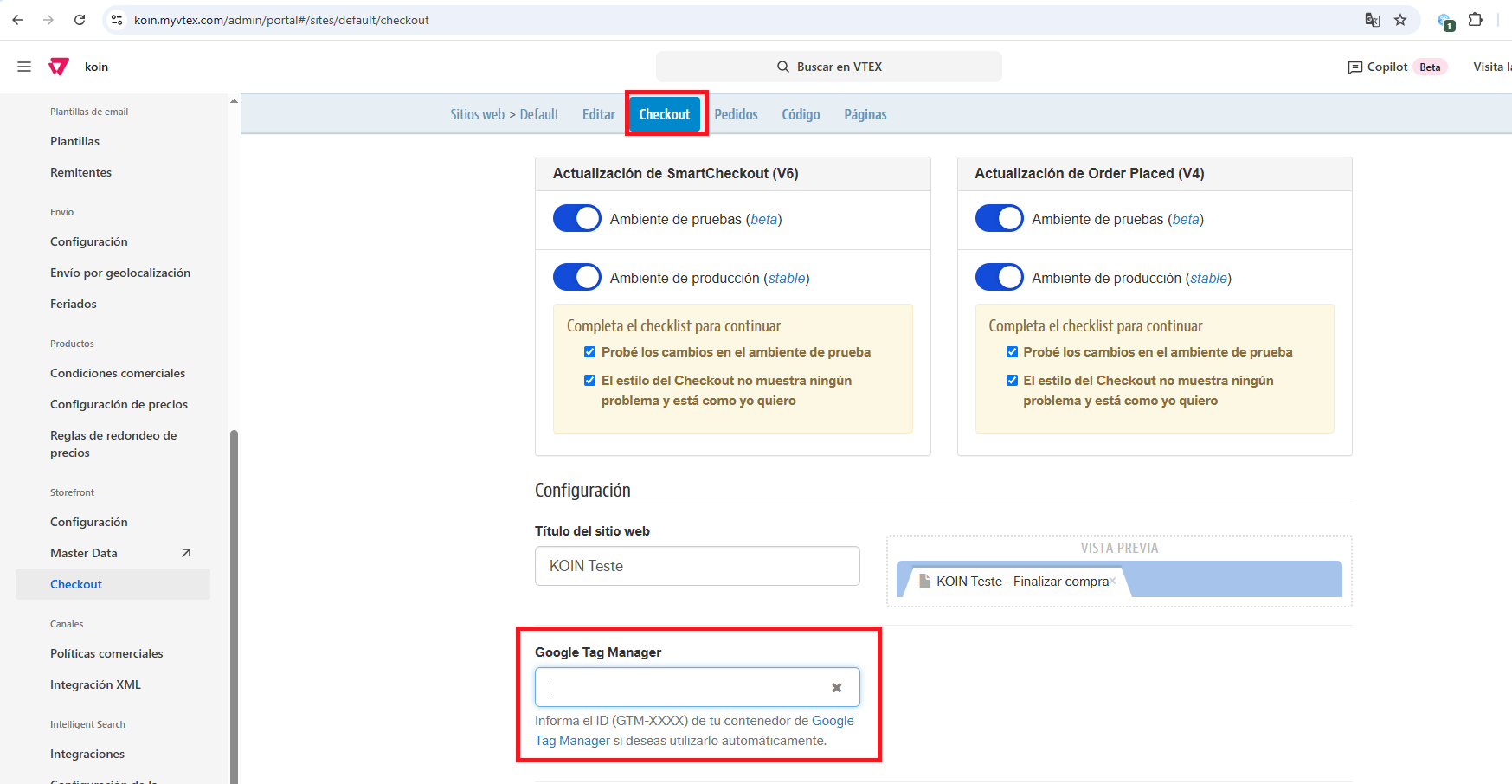Select the Checkout tab
The height and width of the screenshot is (784, 1512).
pyautogui.click(x=665, y=114)
